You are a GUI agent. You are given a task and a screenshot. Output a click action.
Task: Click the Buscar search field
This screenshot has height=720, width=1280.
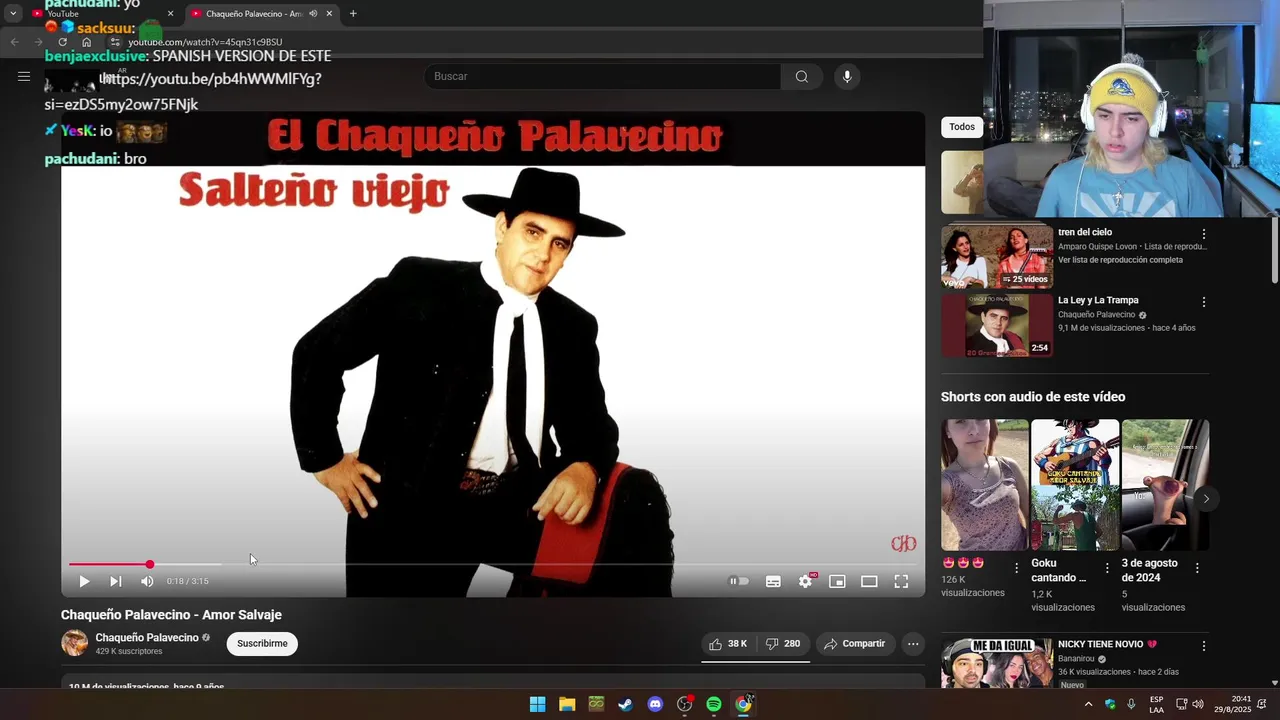click(x=603, y=76)
